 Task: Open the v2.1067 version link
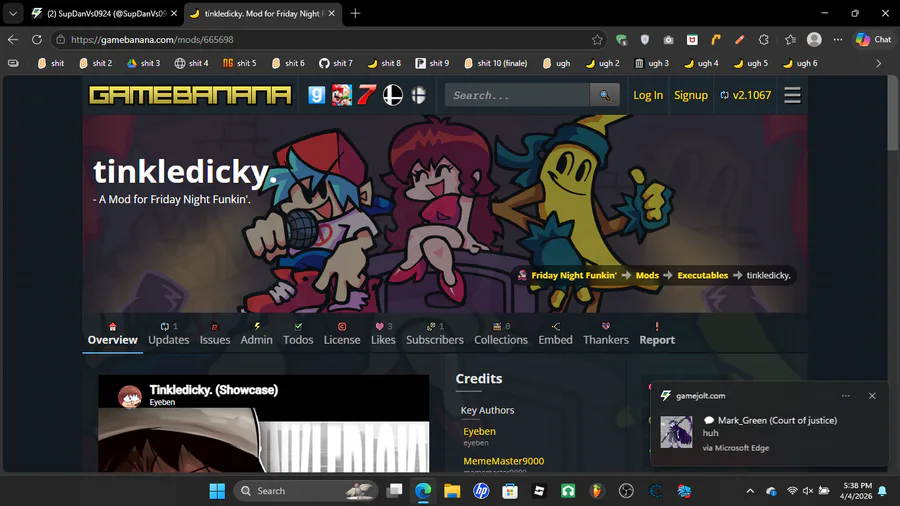click(x=746, y=95)
